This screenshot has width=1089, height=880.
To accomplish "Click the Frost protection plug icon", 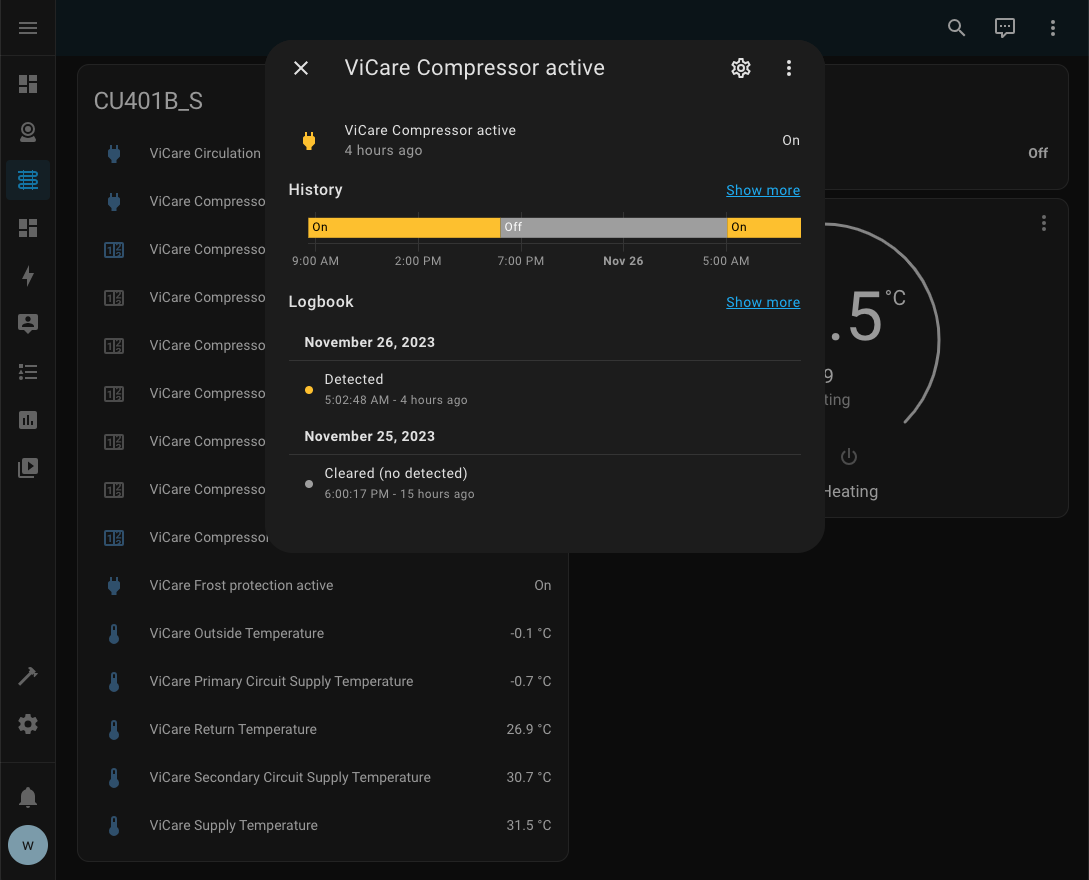I will tap(114, 586).
